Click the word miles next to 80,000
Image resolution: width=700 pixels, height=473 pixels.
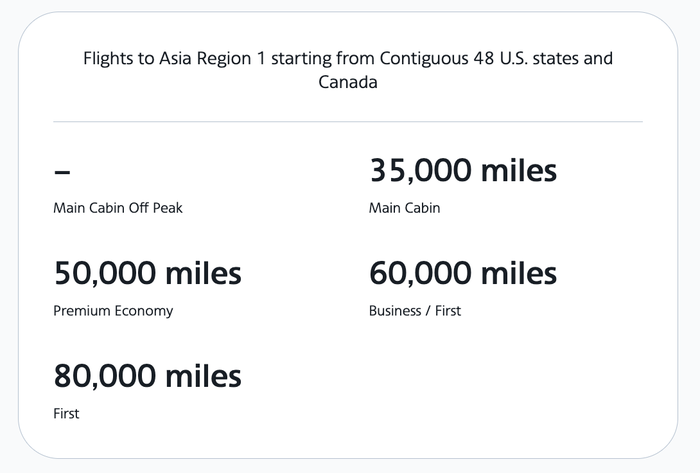pyautogui.click(x=203, y=376)
